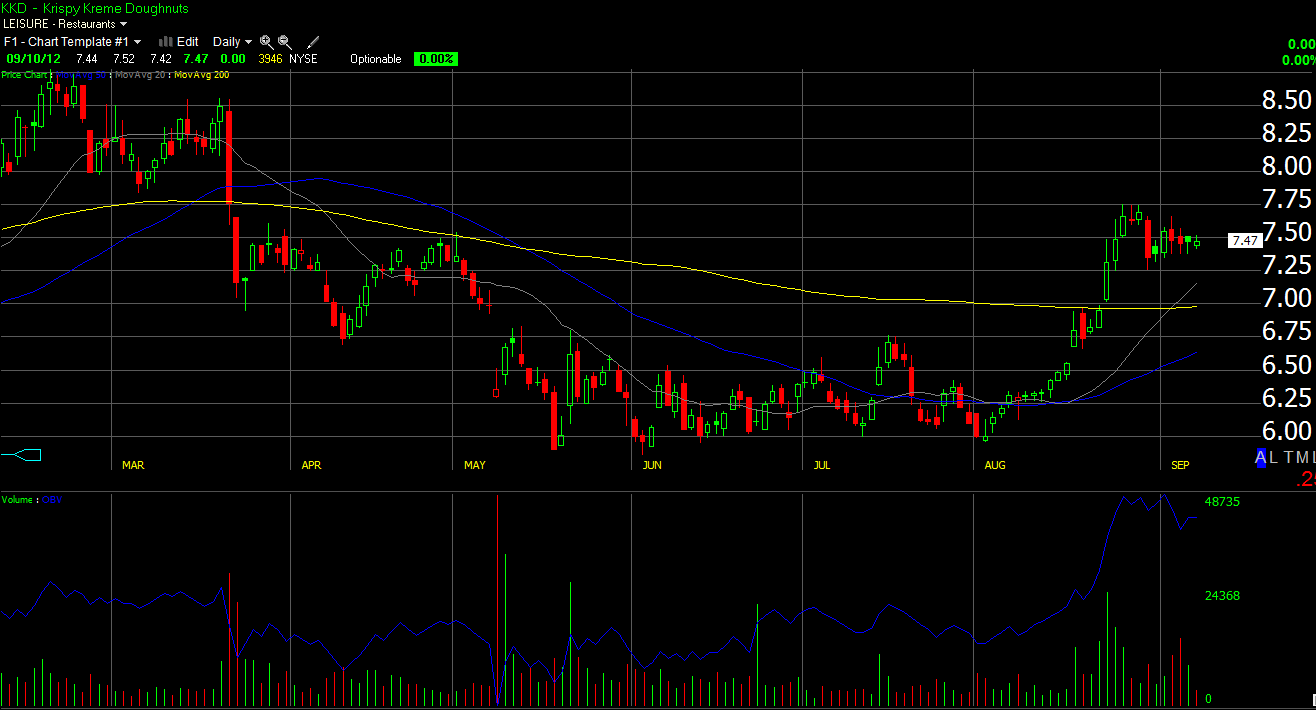The width and height of the screenshot is (1316, 710).
Task: Switch price scale to L mode
Action: pyautogui.click(x=1274, y=457)
